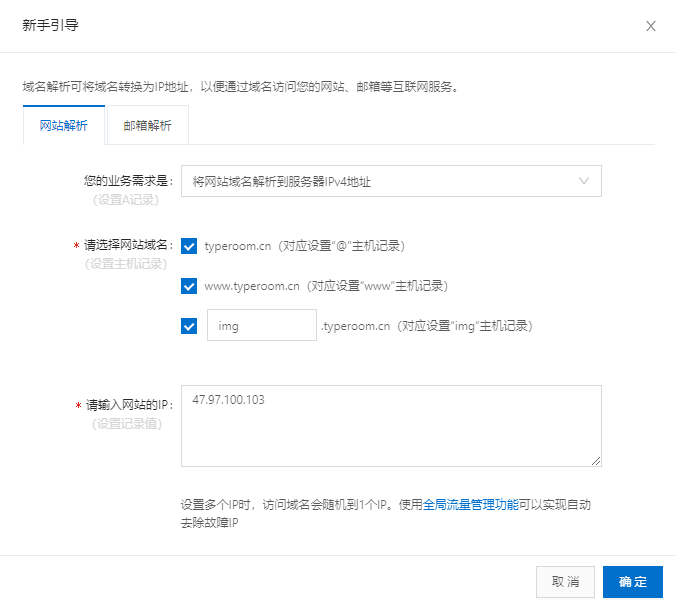The image size is (676, 605).
Task: Open the 邮箱解析 tab
Action: tap(147, 125)
